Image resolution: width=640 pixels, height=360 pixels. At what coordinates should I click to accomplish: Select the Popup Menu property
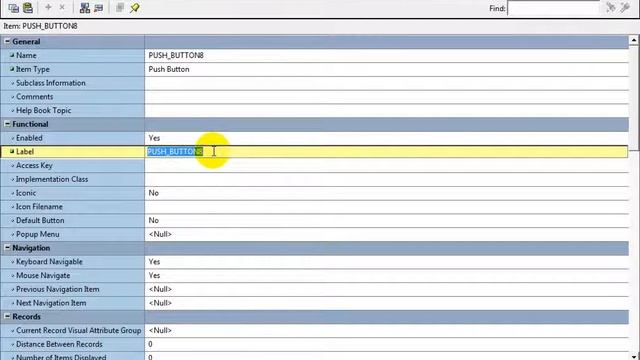[314, 234]
